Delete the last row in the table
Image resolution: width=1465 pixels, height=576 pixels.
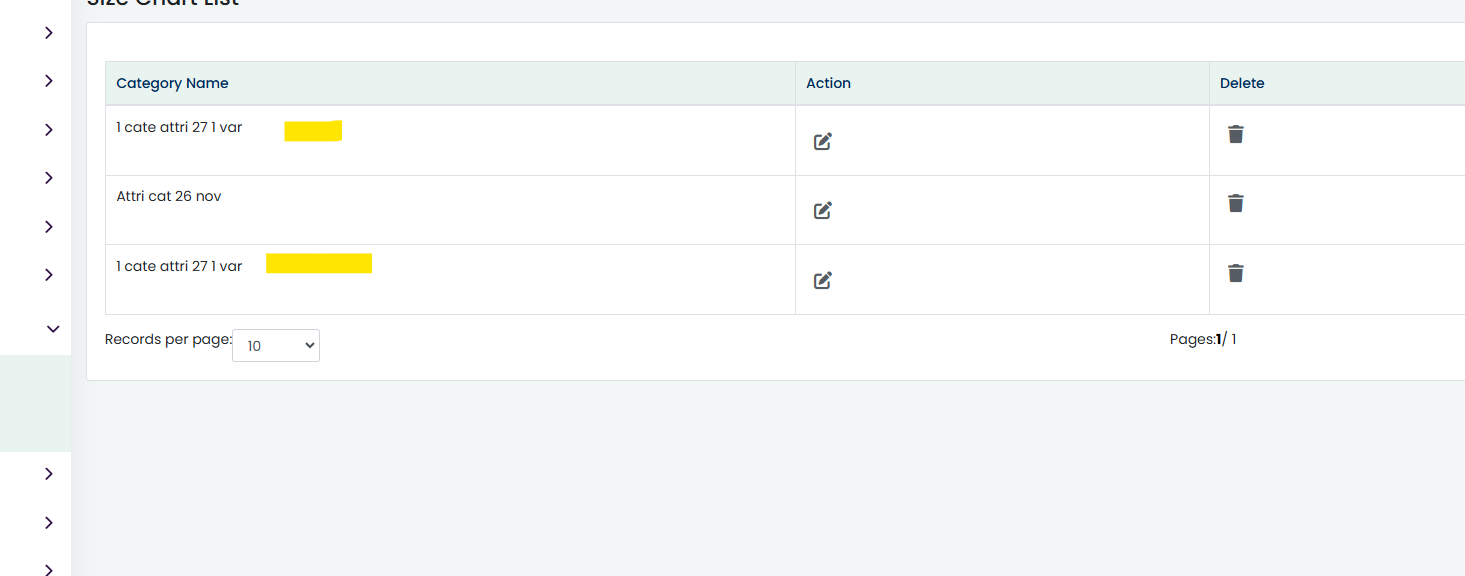pyautogui.click(x=1236, y=273)
